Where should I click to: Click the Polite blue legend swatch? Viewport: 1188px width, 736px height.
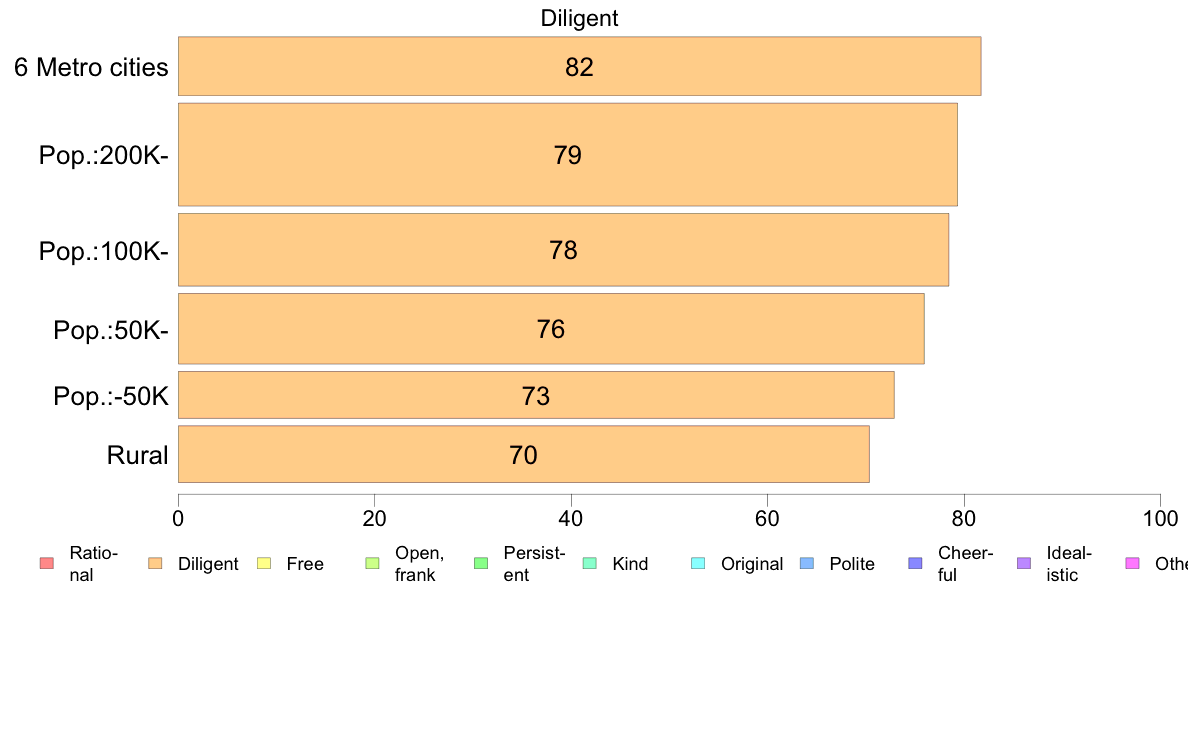[x=807, y=563]
